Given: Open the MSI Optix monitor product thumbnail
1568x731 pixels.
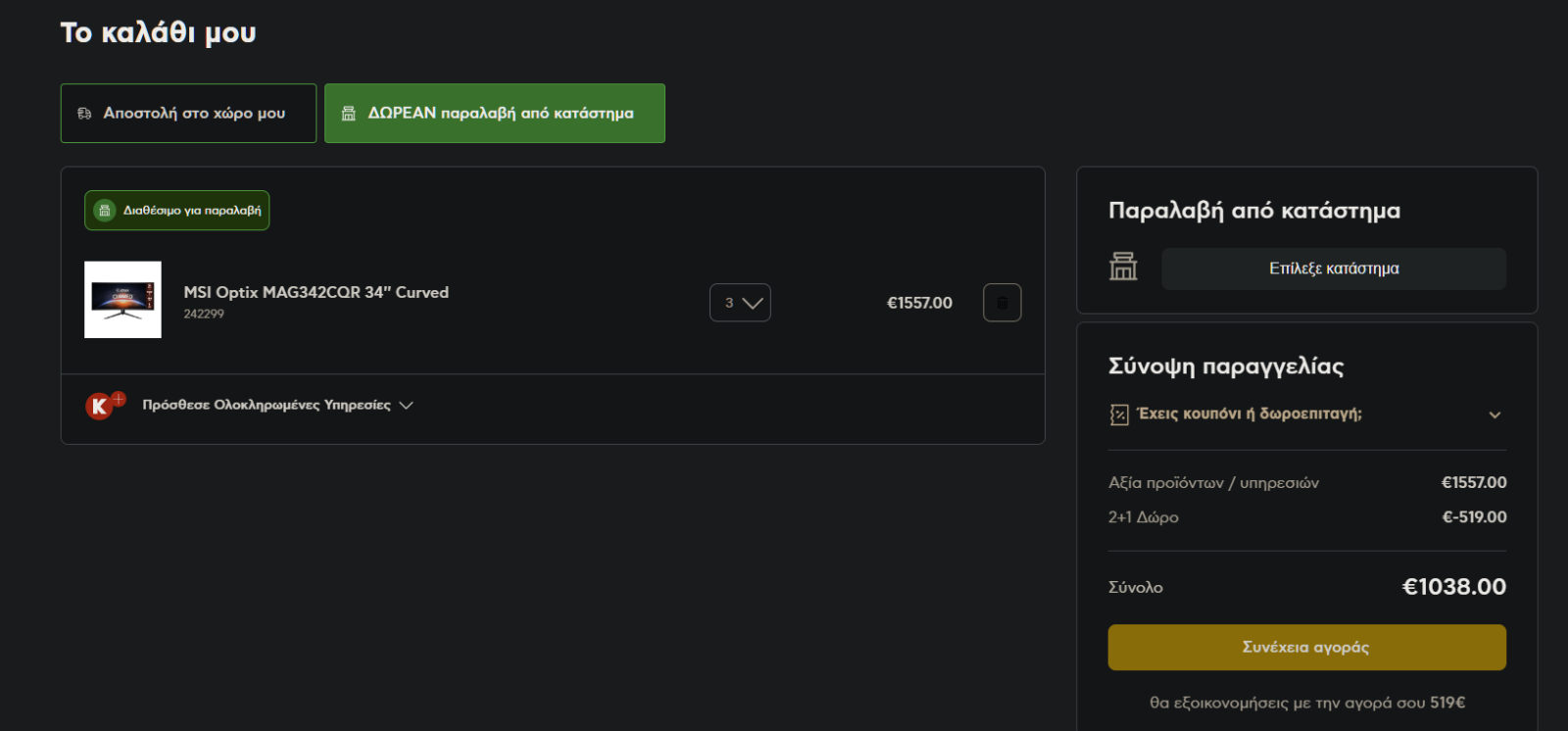Looking at the screenshot, I should click(x=122, y=300).
